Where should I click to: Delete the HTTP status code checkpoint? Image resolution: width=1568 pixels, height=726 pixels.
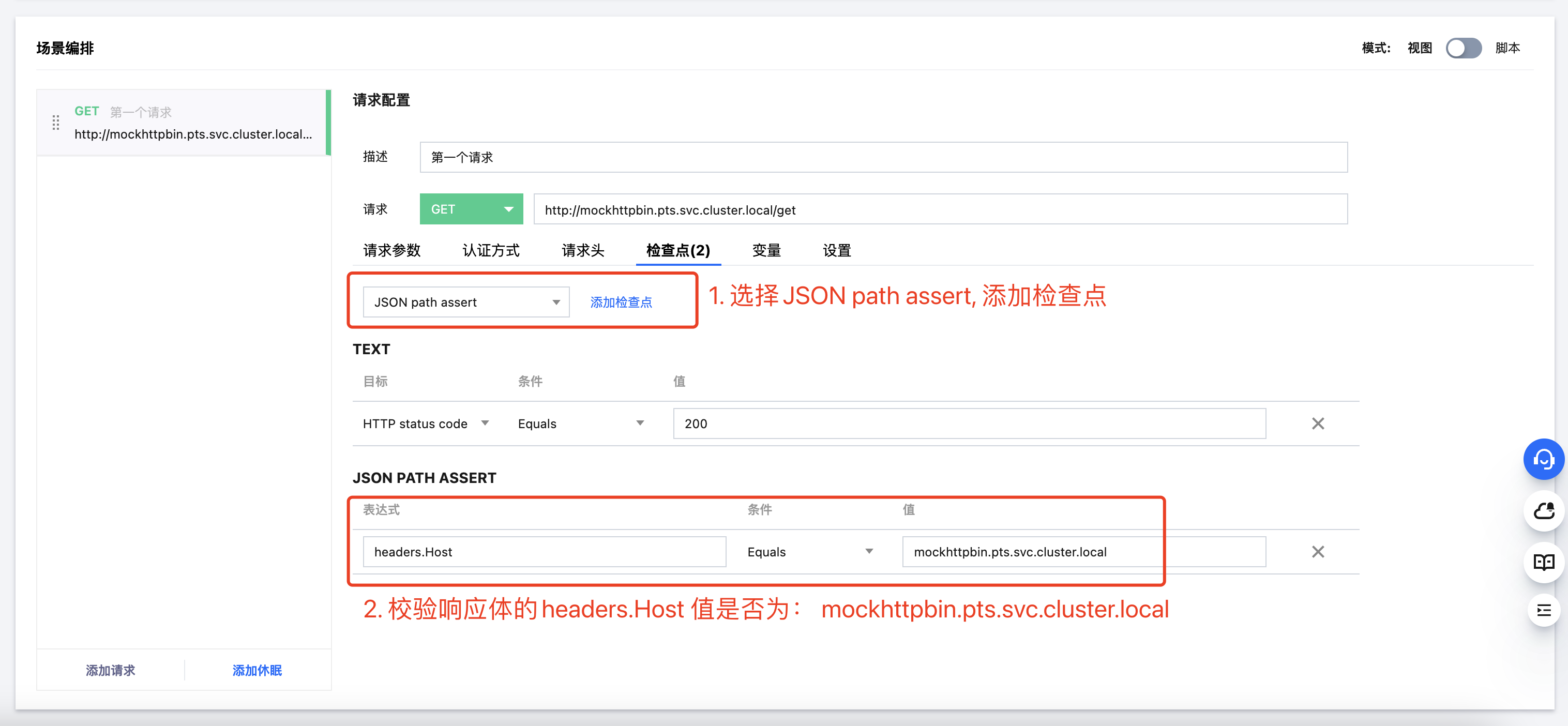(1317, 424)
